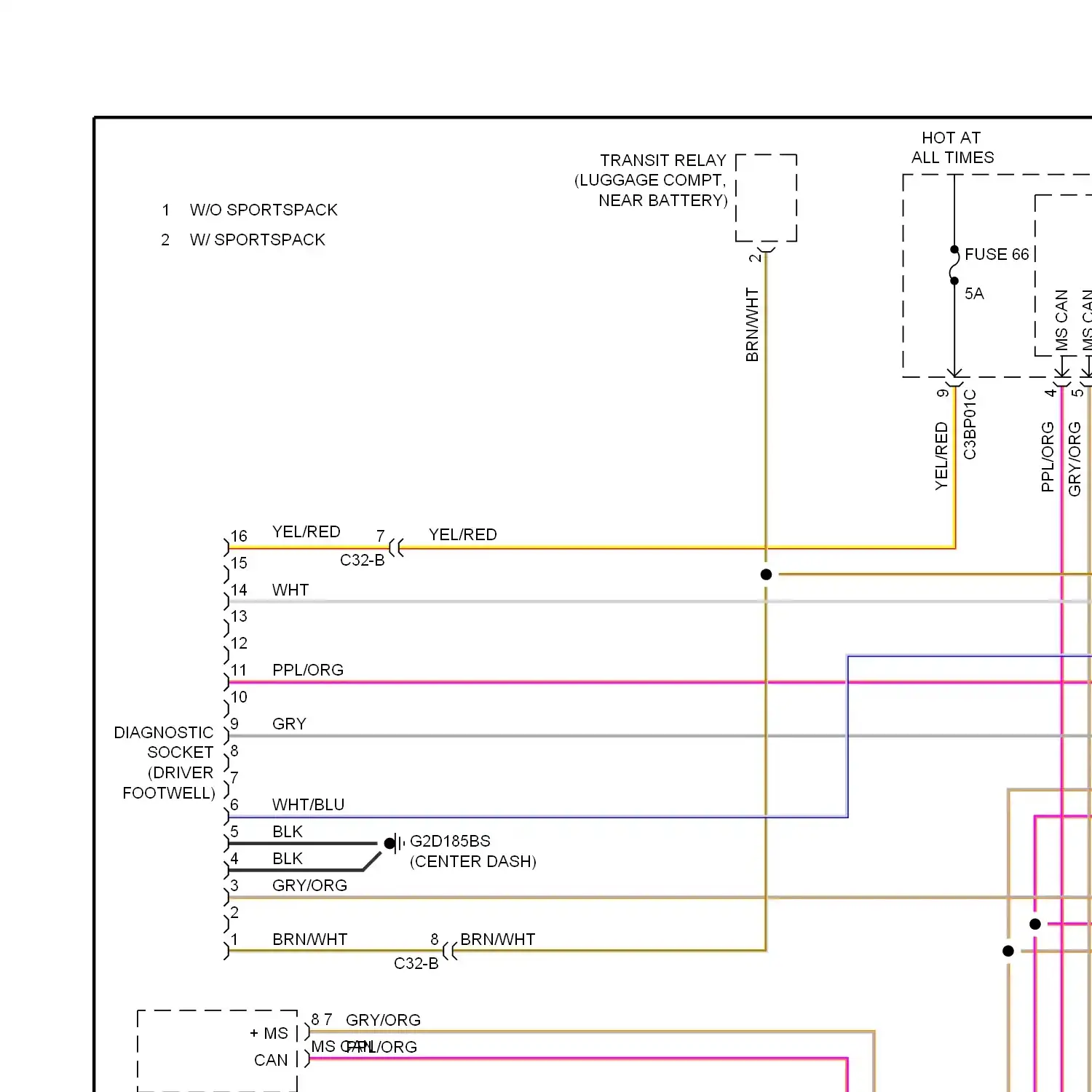Click the FUSE 66 label
The image size is (1092, 1092).
(x=997, y=254)
